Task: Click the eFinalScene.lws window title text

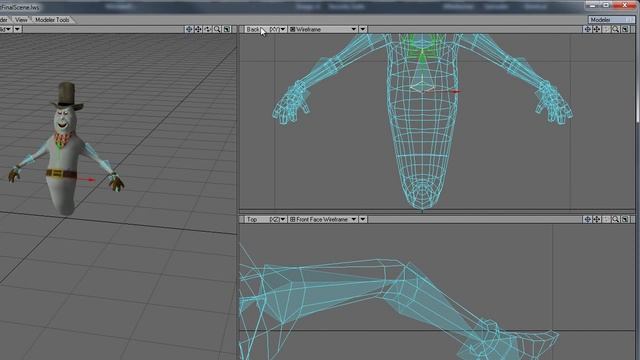Action: point(20,7)
